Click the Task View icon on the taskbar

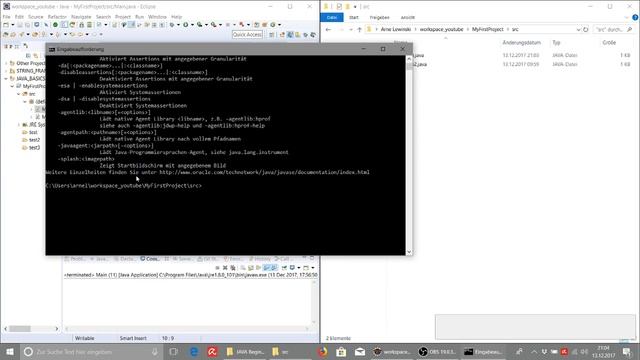[173, 351]
